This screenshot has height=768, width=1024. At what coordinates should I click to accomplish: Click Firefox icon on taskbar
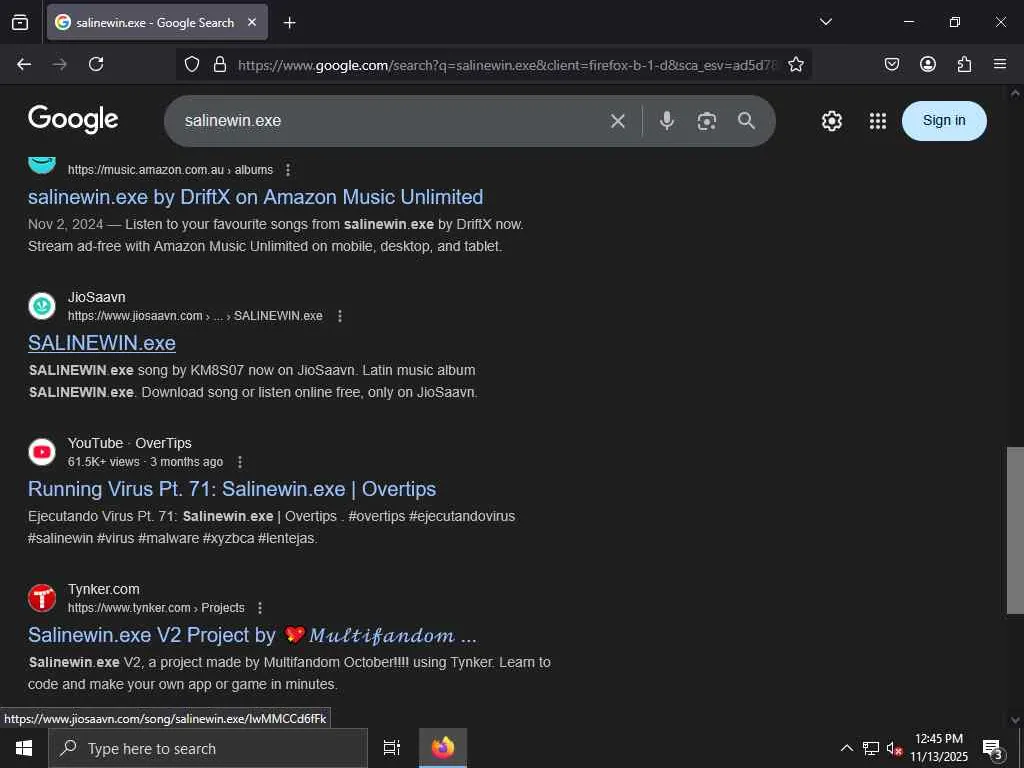click(443, 748)
